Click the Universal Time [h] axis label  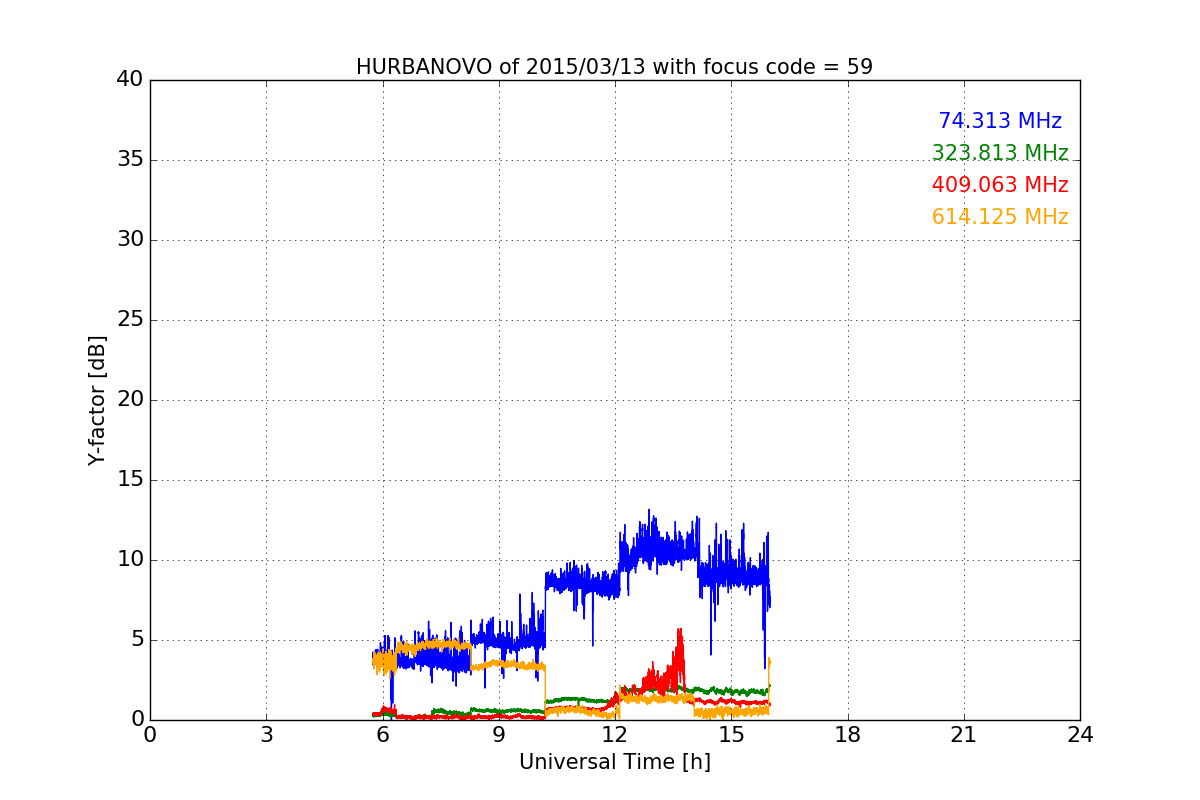(614, 762)
